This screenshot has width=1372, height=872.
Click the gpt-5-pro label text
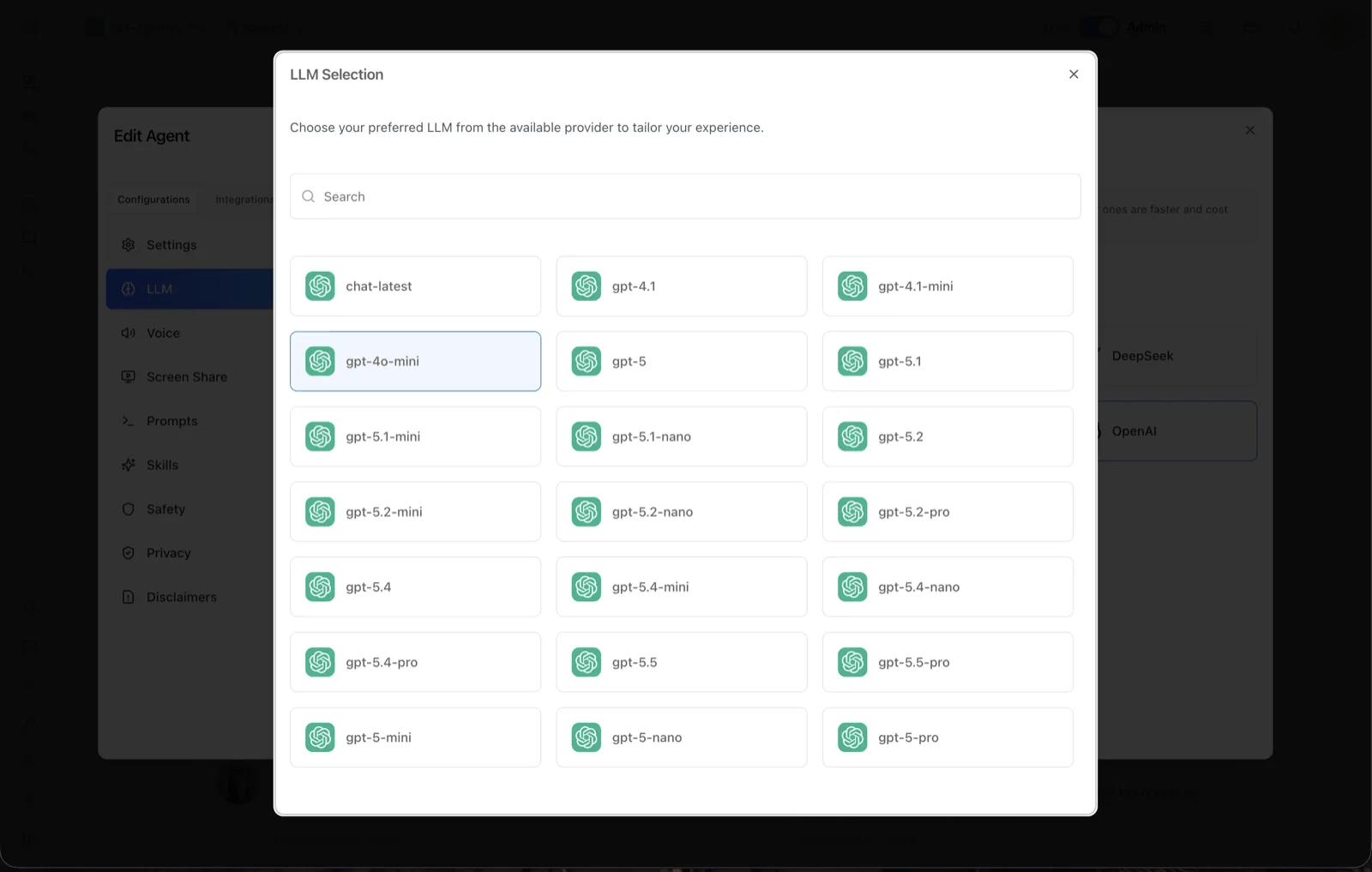[908, 737]
